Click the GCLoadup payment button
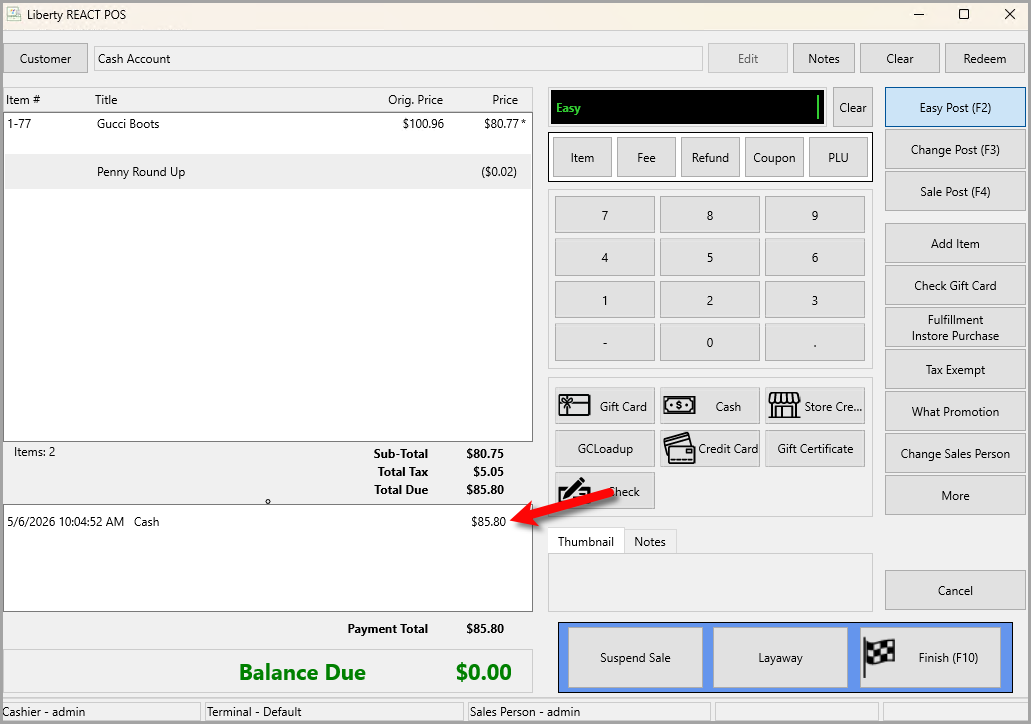1031x724 pixels. [604, 448]
